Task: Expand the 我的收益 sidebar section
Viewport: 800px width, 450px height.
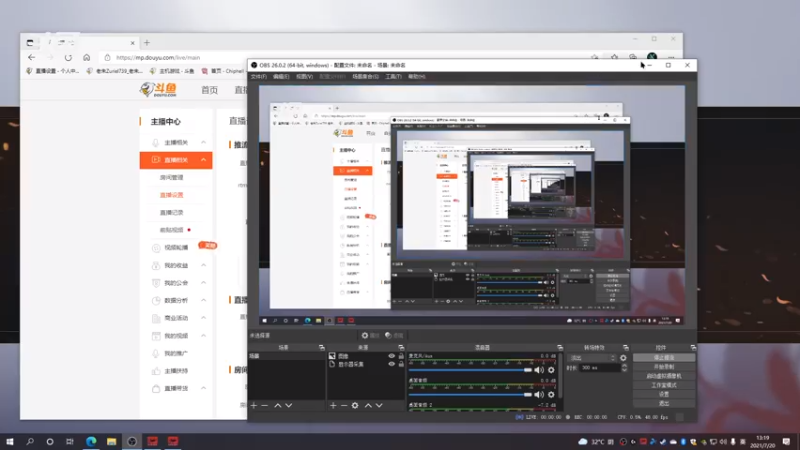Action: (204, 265)
